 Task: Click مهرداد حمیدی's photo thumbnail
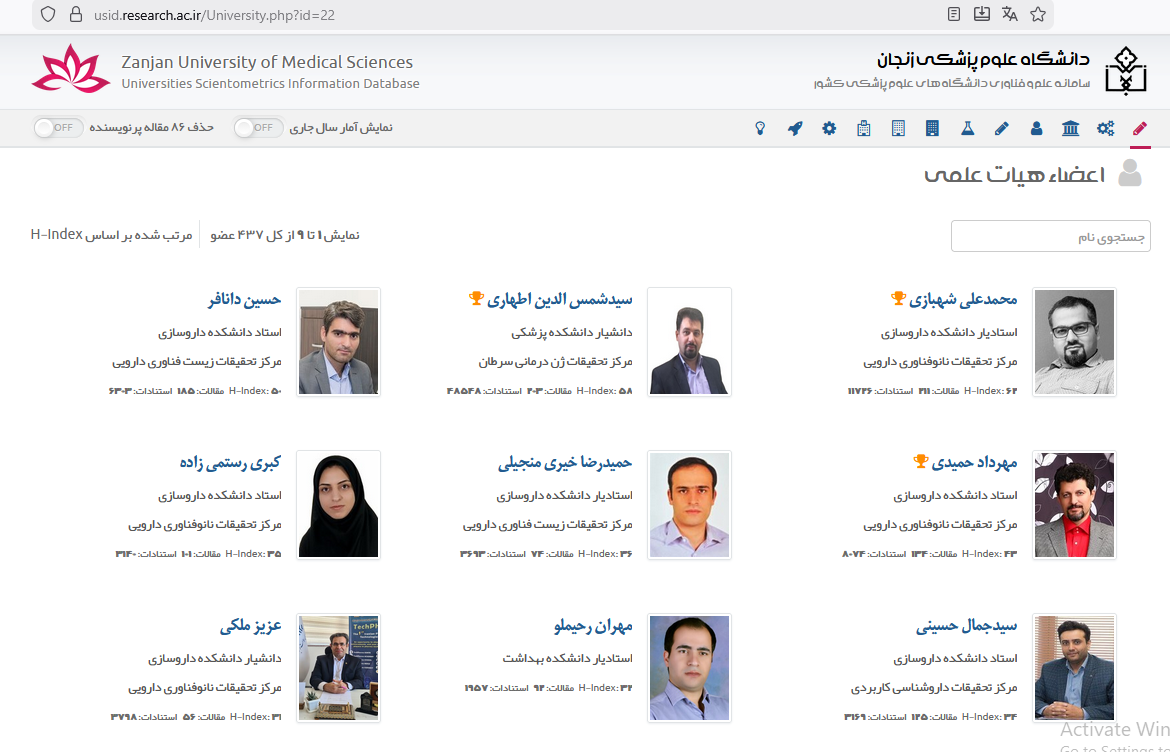(x=1074, y=505)
